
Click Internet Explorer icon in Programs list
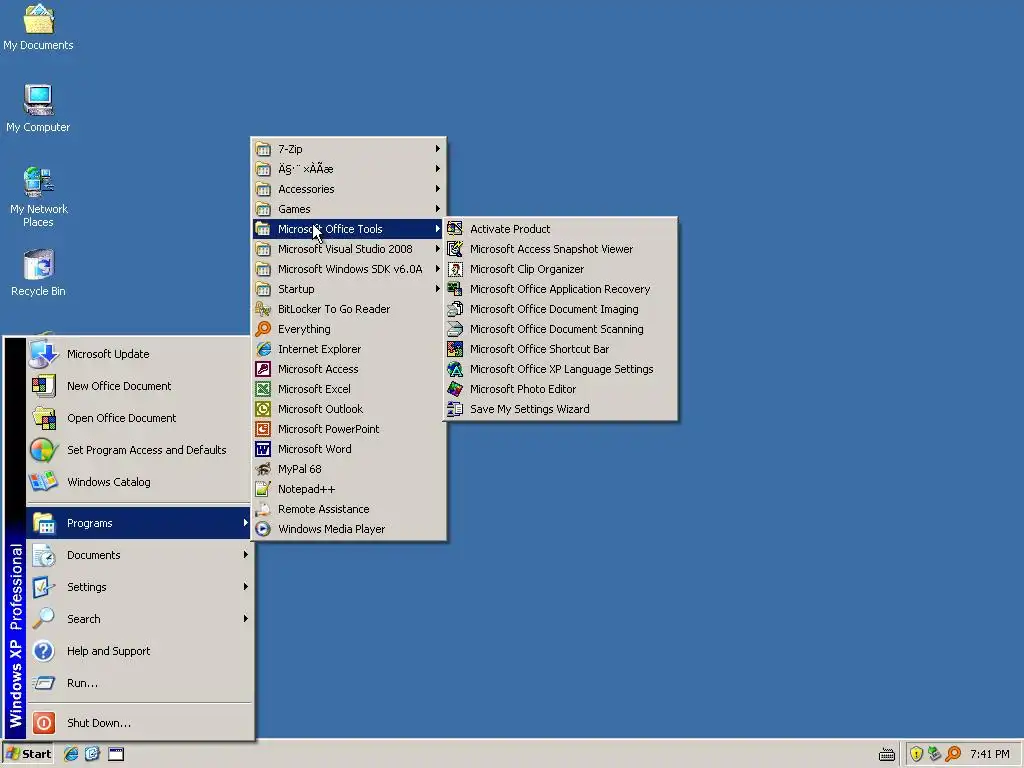(x=263, y=349)
